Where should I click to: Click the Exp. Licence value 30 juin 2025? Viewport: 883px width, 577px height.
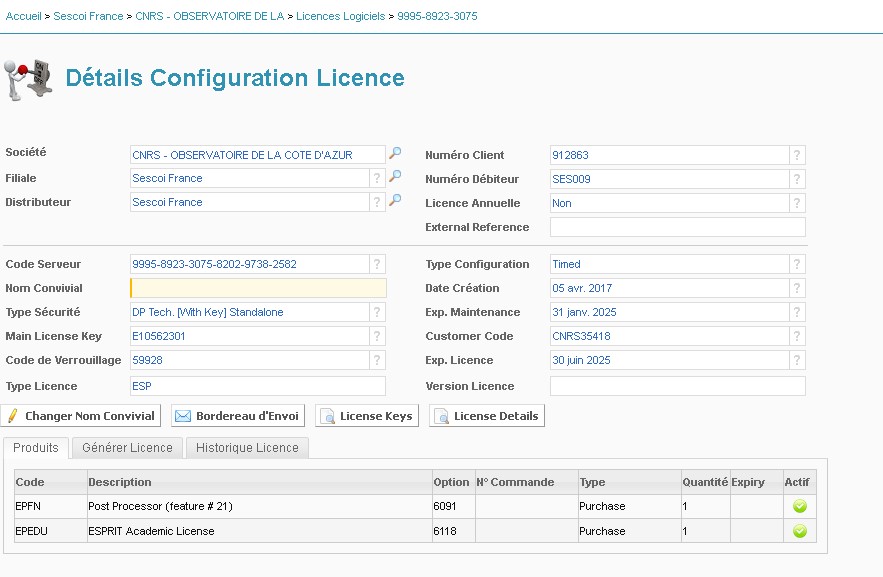[x=581, y=360]
